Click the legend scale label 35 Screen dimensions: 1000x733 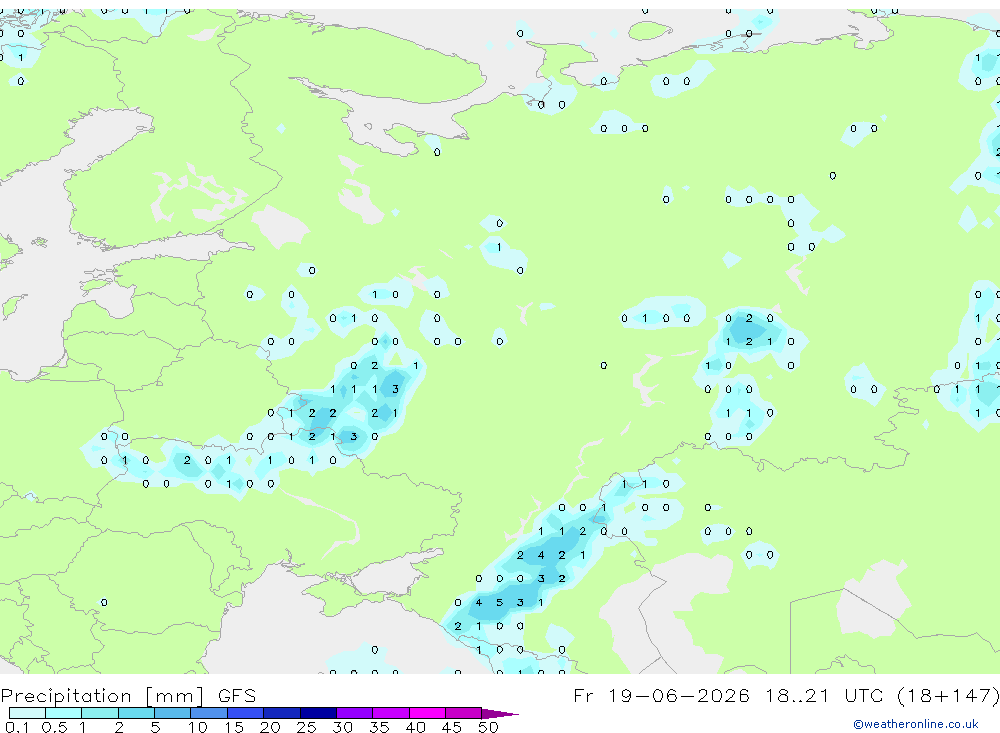(379, 727)
